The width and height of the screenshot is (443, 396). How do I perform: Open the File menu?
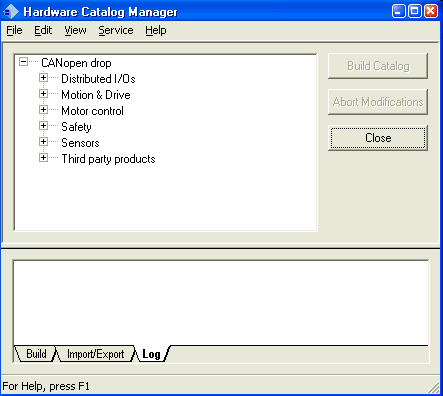coord(14,30)
